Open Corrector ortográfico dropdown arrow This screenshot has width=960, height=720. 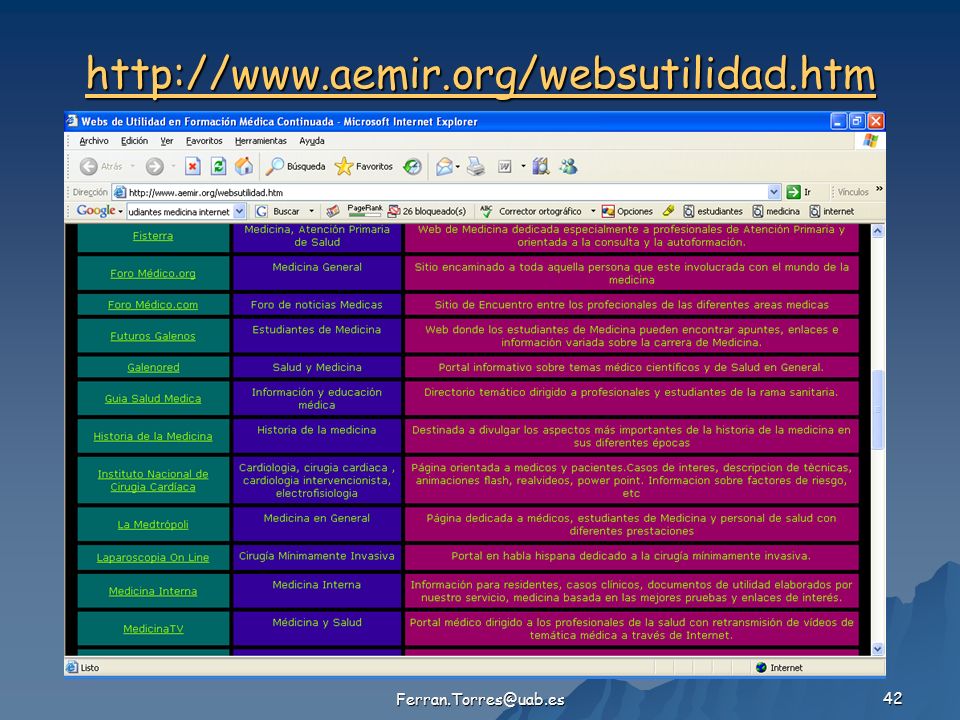click(593, 211)
